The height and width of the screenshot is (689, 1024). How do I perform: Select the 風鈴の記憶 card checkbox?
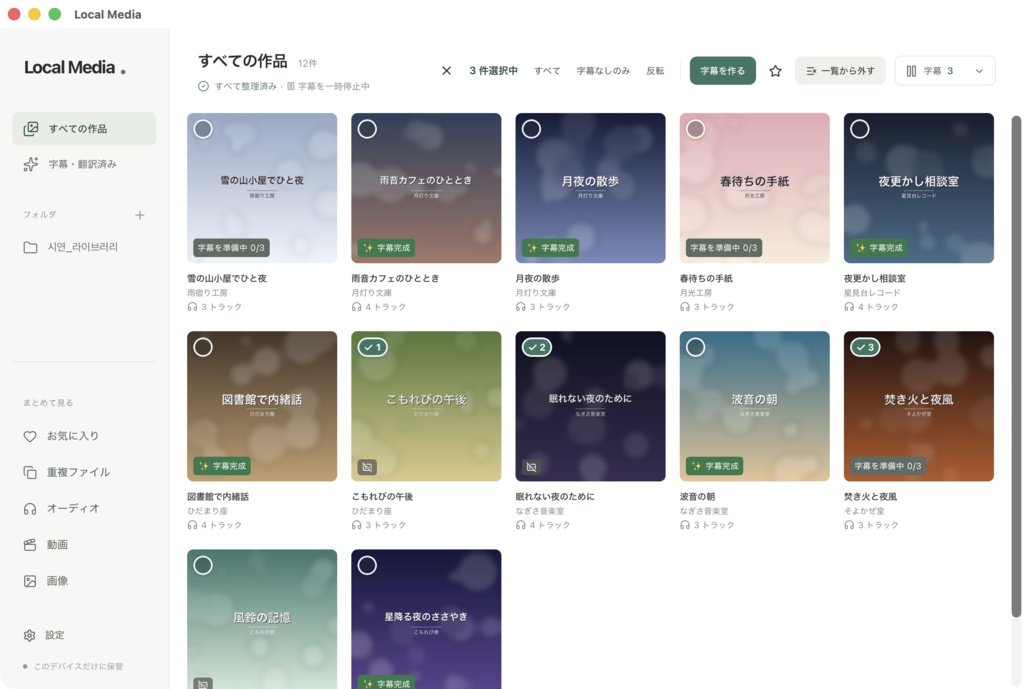[203, 566]
